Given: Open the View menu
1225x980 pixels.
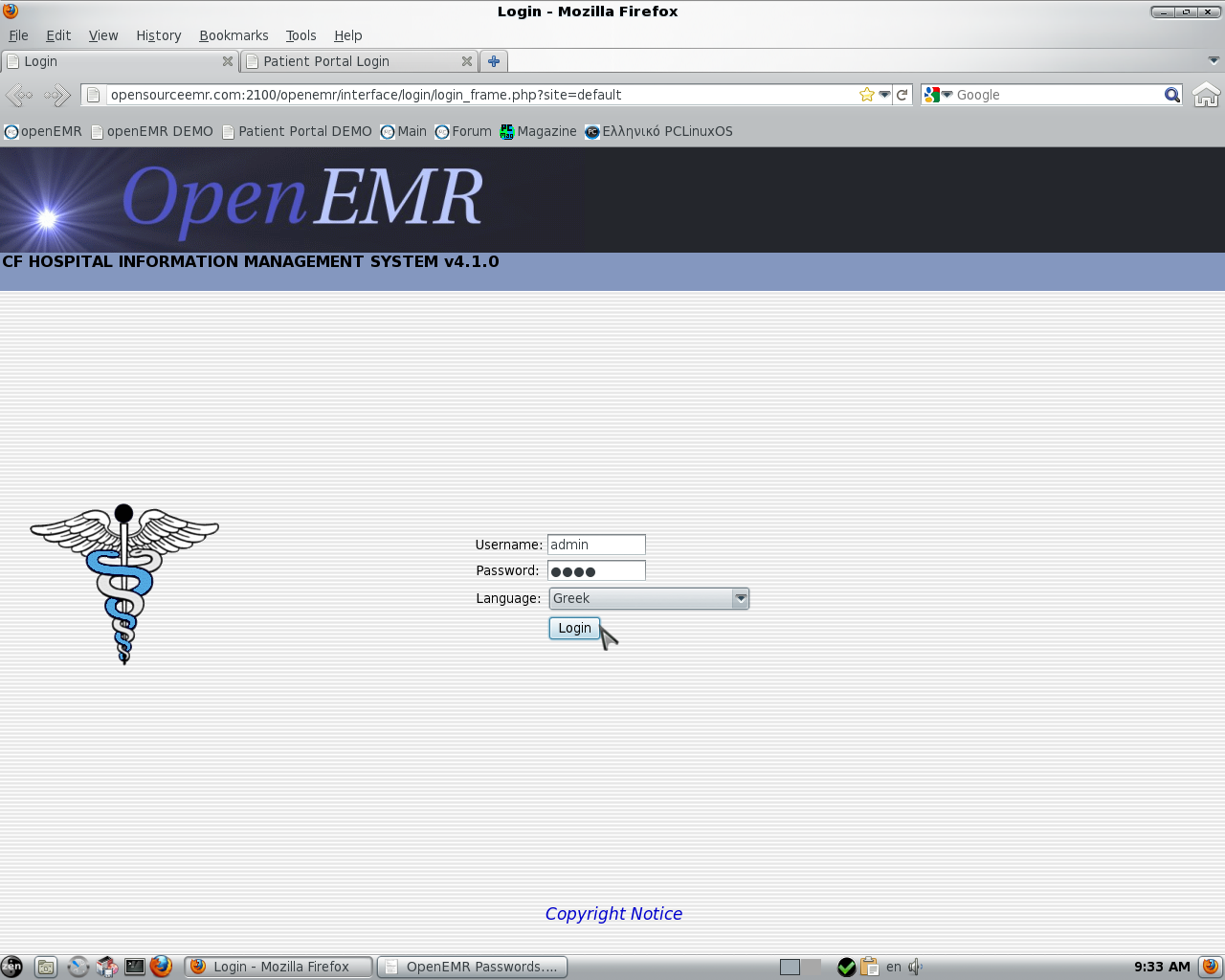Looking at the screenshot, I should pyautogui.click(x=103, y=35).
